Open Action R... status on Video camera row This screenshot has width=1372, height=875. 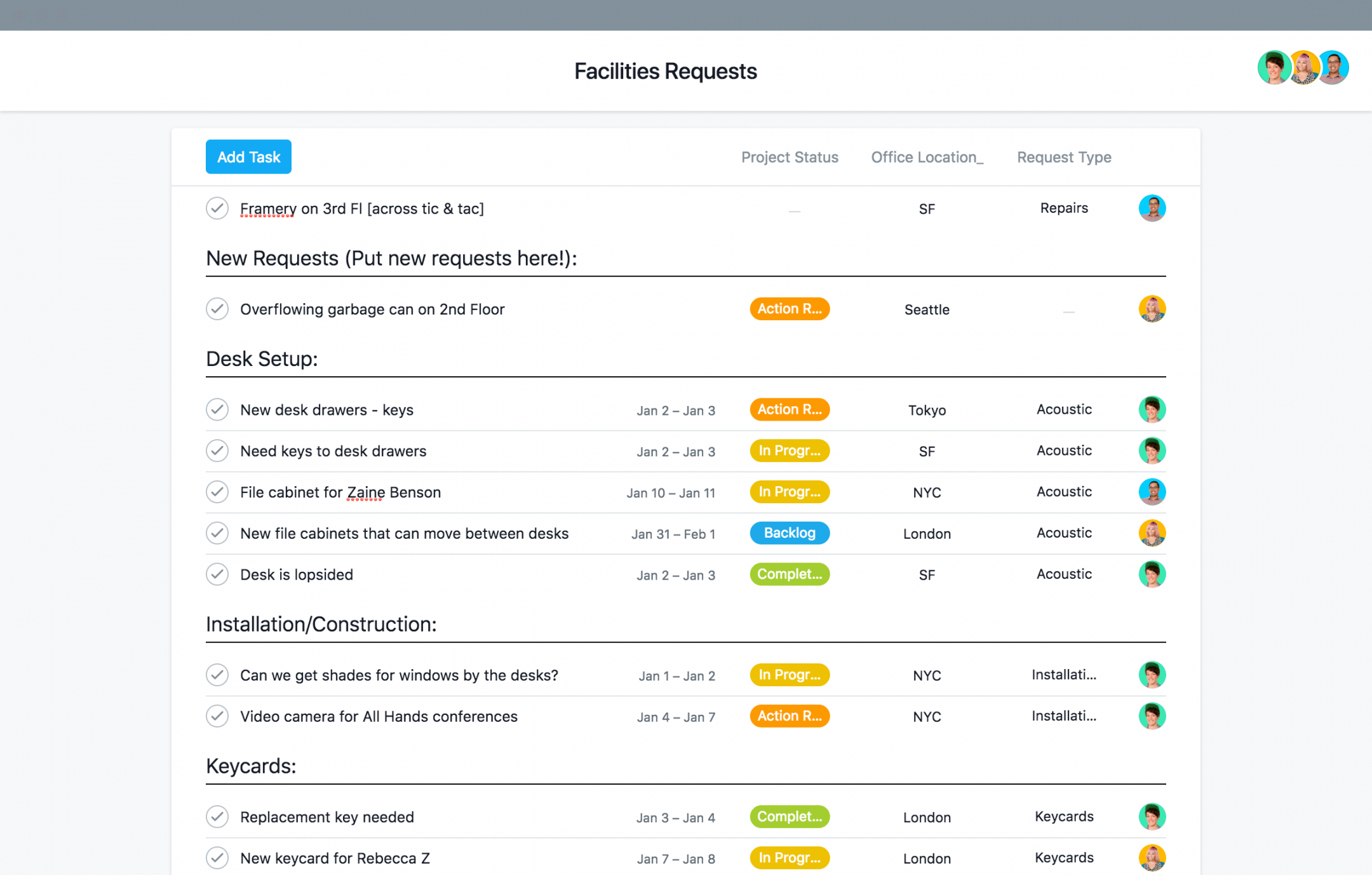click(x=790, y=716)
